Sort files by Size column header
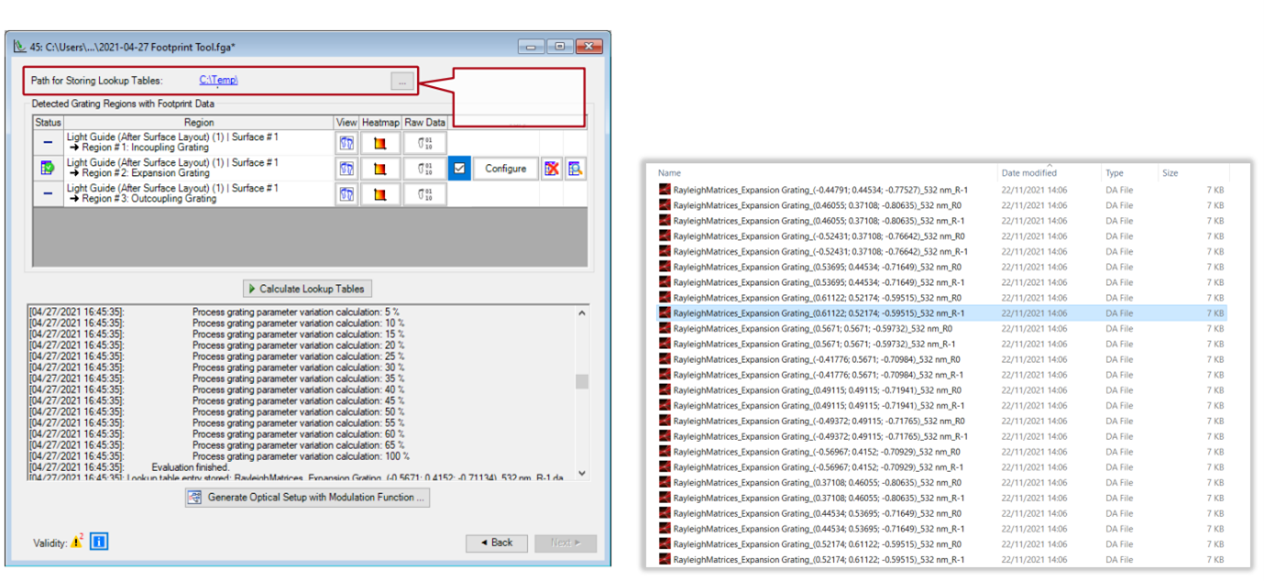Viewport: 1264px width, 581px height. pos(1170,173)
